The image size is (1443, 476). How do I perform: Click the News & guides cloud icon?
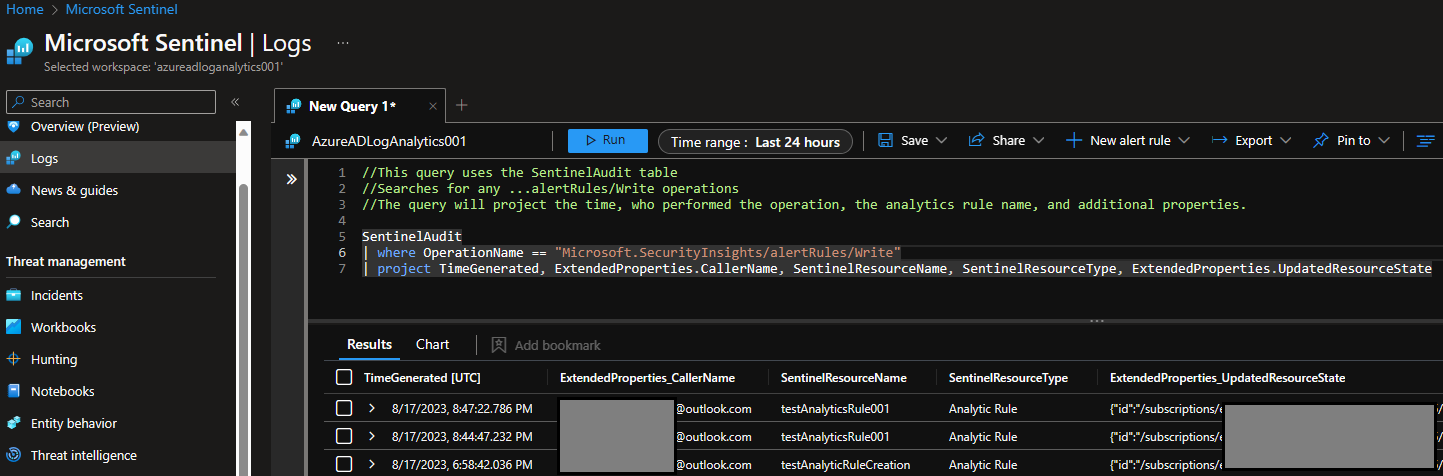point(14,190)
